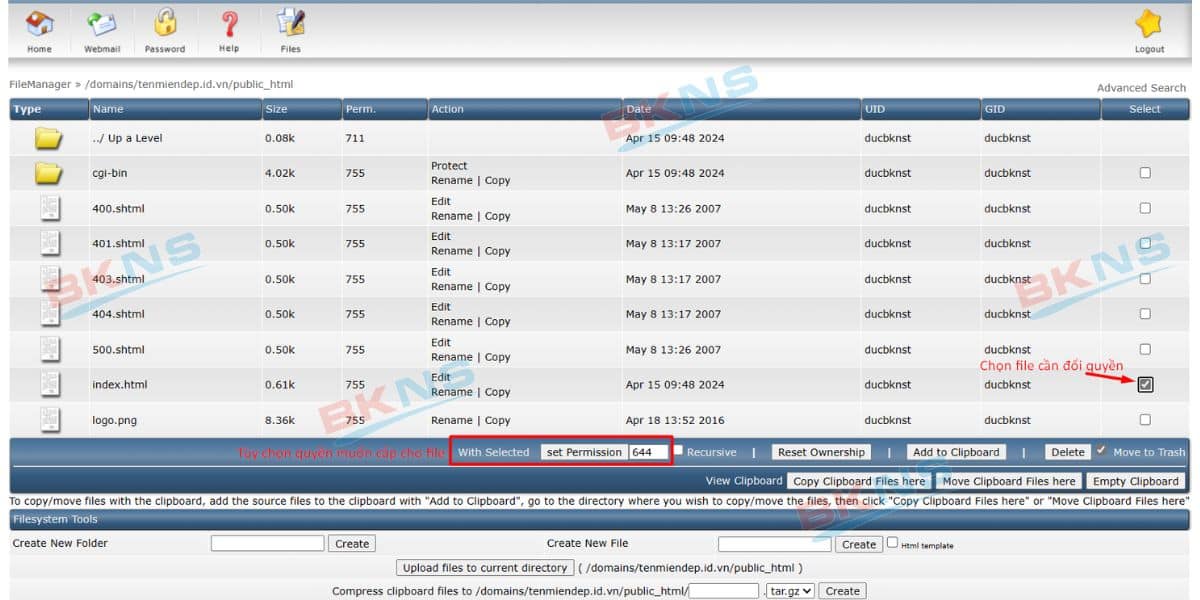This screenshot has width=1200, height=600.
Task: Check the Html template checkbox
Action: (x=890, y=543)
